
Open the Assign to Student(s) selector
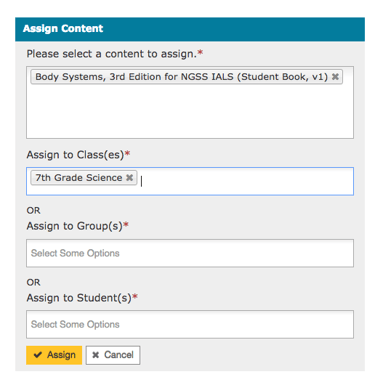[x=190, y=324]
